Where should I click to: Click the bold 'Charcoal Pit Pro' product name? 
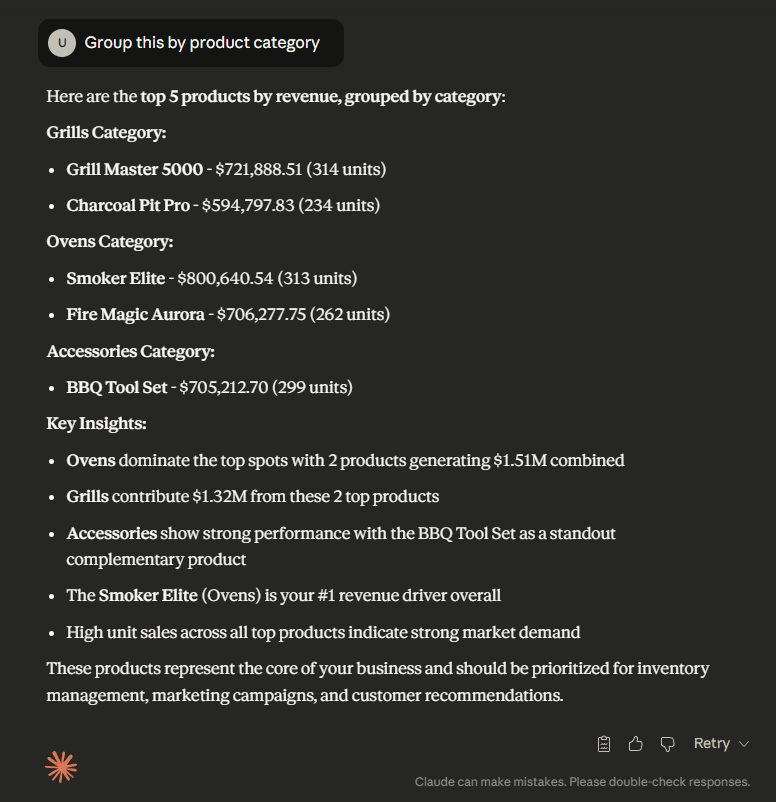tap(128, 205)
